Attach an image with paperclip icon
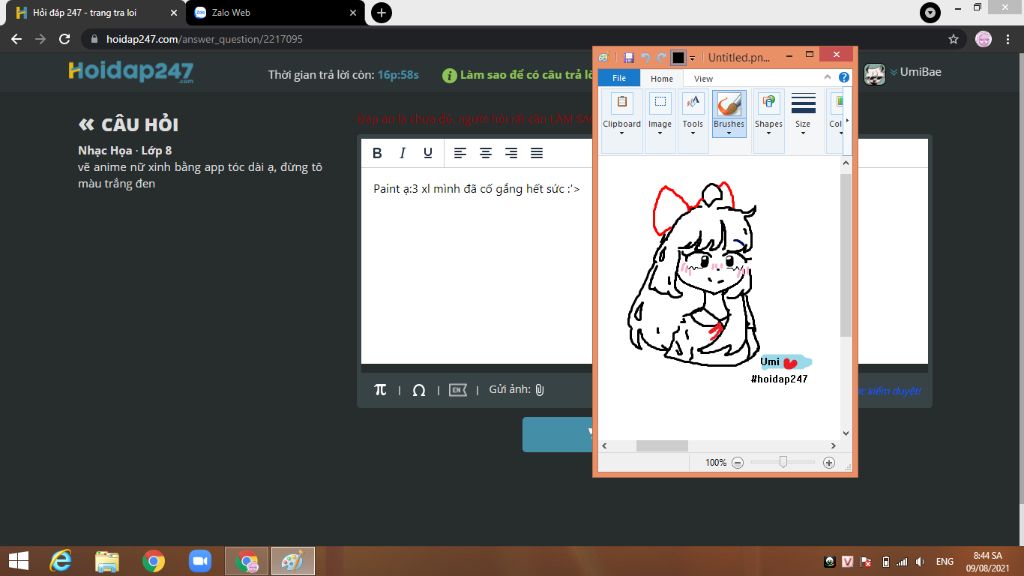The height and width of the screenshot is (576, 1024). coord(539,390)
